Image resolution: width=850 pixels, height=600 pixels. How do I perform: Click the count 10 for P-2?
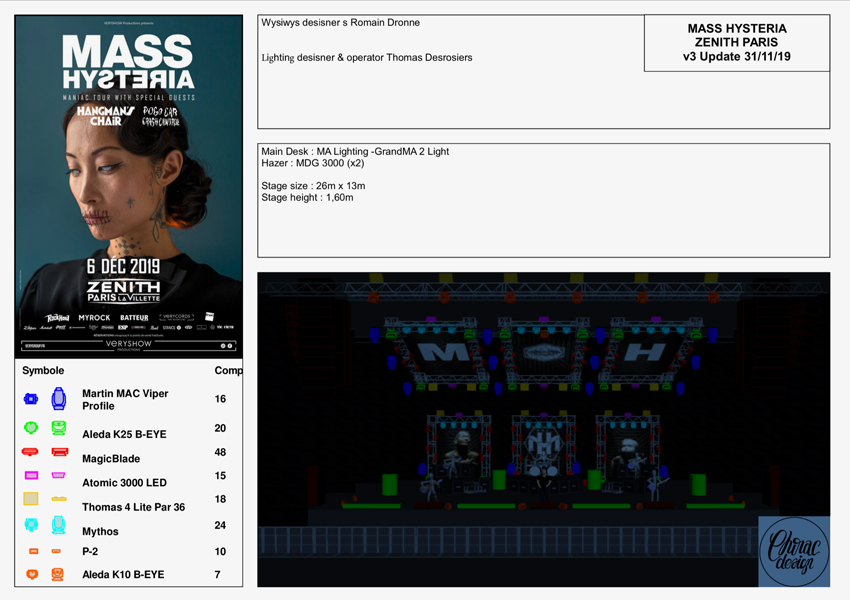[220, 552]
